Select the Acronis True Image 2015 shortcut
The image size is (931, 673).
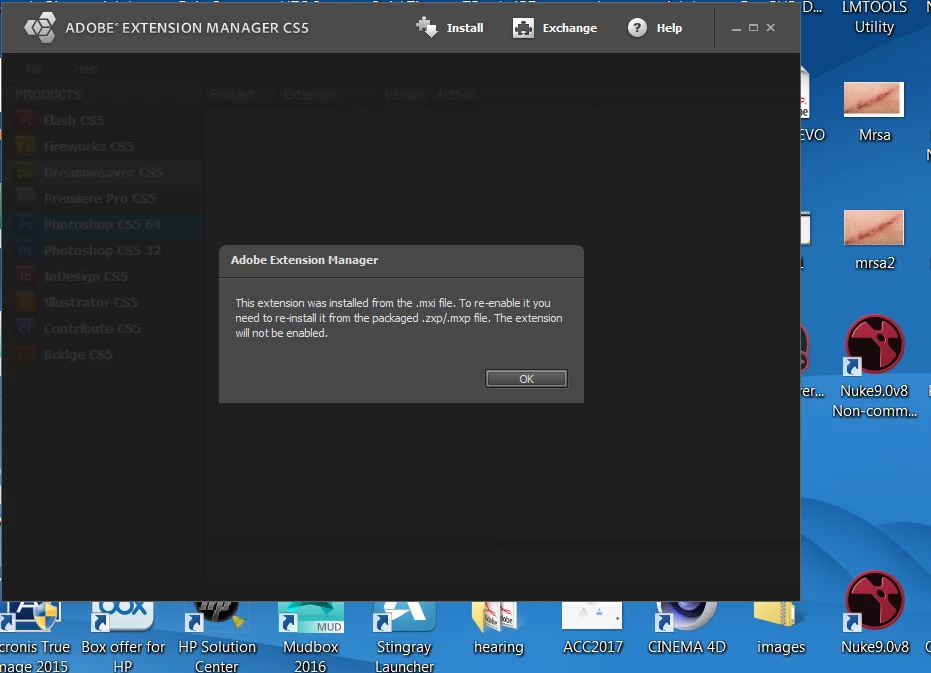[34, 637]
